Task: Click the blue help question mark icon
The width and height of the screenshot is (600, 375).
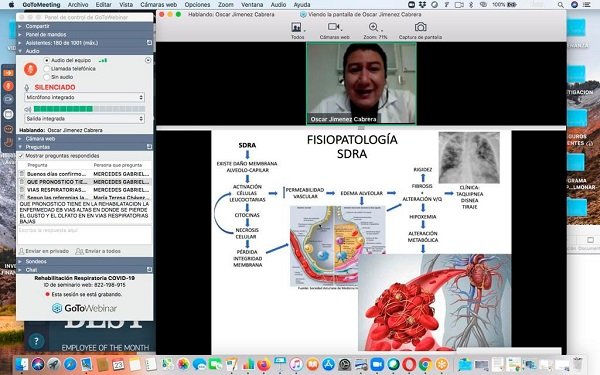Action: point(36,341)
